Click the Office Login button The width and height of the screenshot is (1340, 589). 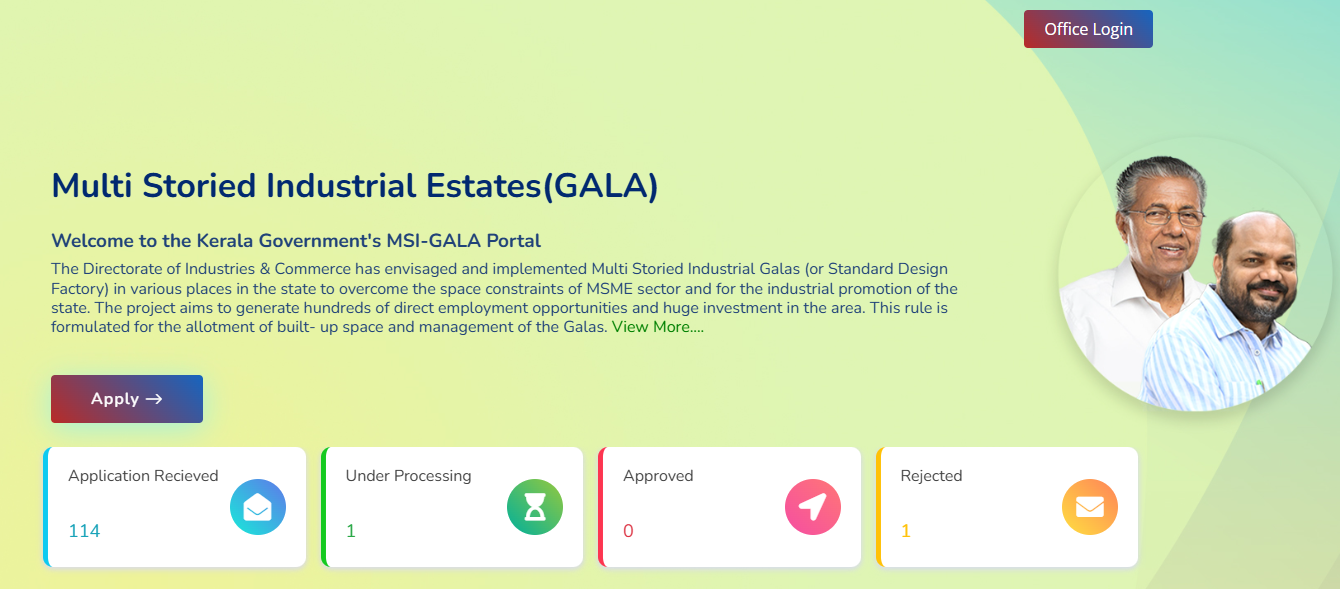click(x=1088, y=29)
